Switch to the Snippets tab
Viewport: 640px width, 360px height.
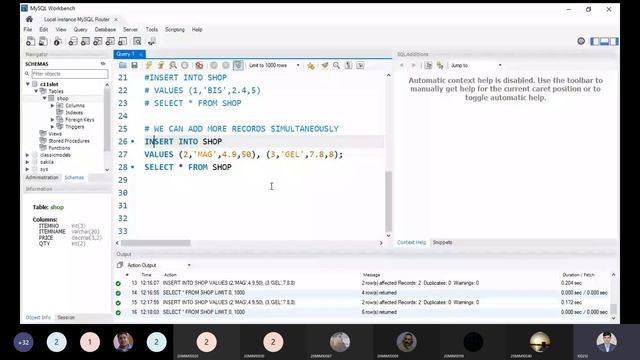pos(442,242)
